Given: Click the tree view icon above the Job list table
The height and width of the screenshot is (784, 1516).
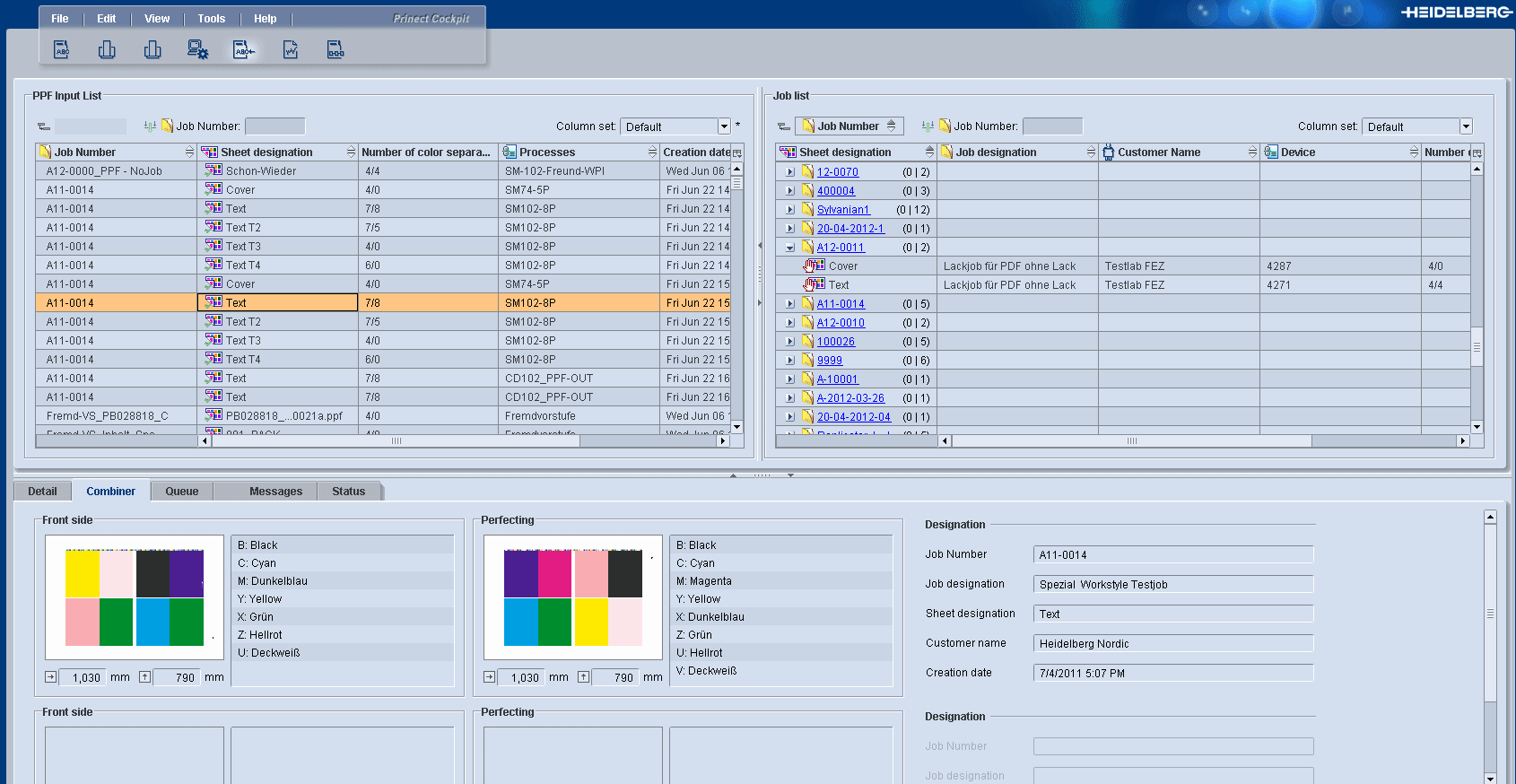Looking at the screenshot, I should (783, 126).
